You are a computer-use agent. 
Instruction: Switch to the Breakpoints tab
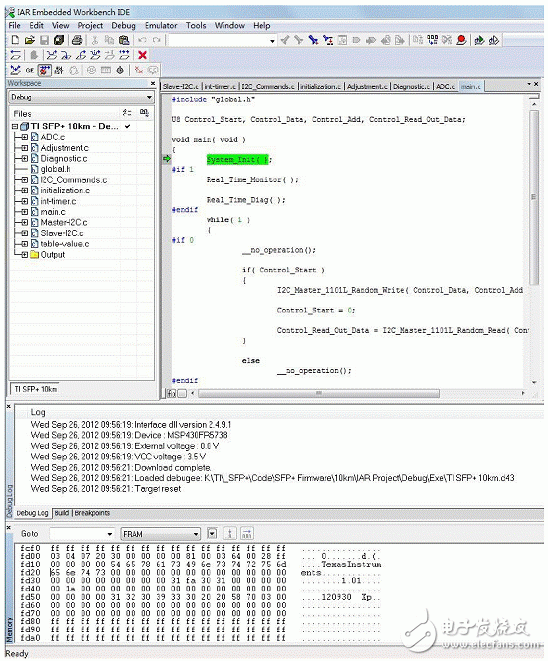point(92,513)
